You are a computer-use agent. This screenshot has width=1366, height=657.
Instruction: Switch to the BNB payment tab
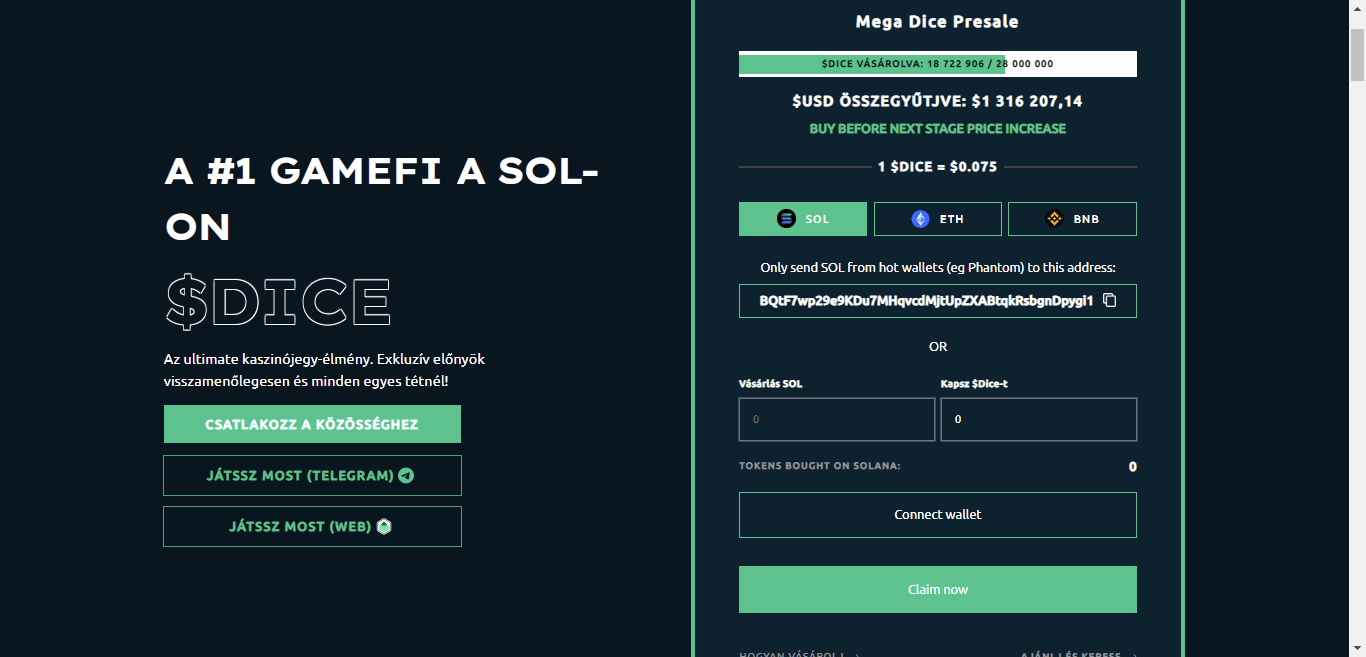1072,219
